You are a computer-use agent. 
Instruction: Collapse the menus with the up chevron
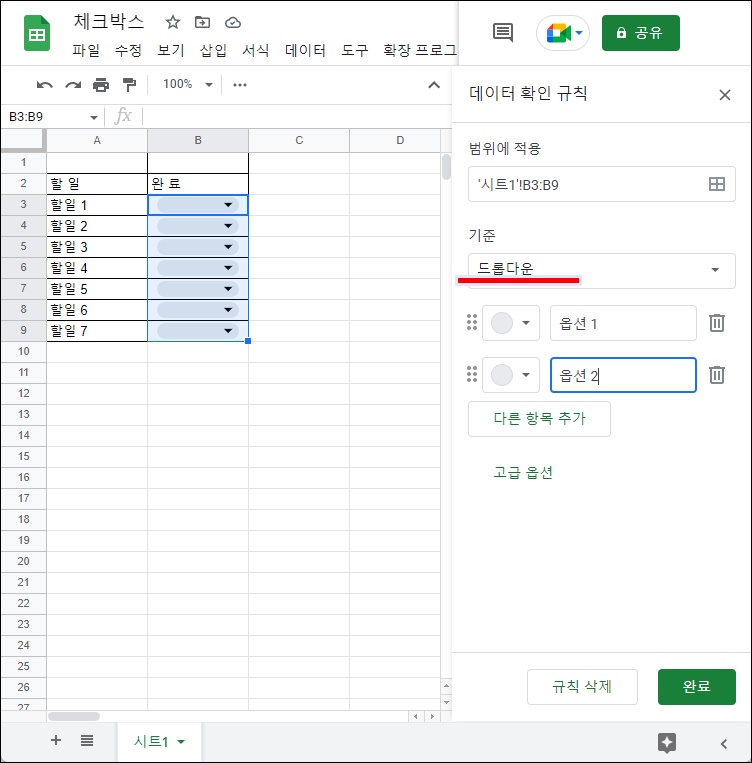click(434, 85)
